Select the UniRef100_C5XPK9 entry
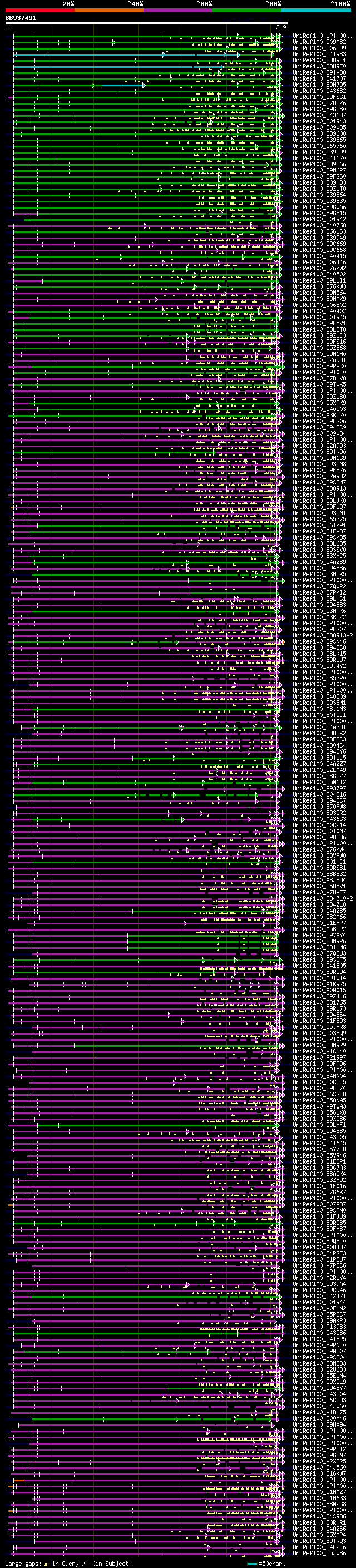This screenshot has width=356, height=1568. (319, 402)
